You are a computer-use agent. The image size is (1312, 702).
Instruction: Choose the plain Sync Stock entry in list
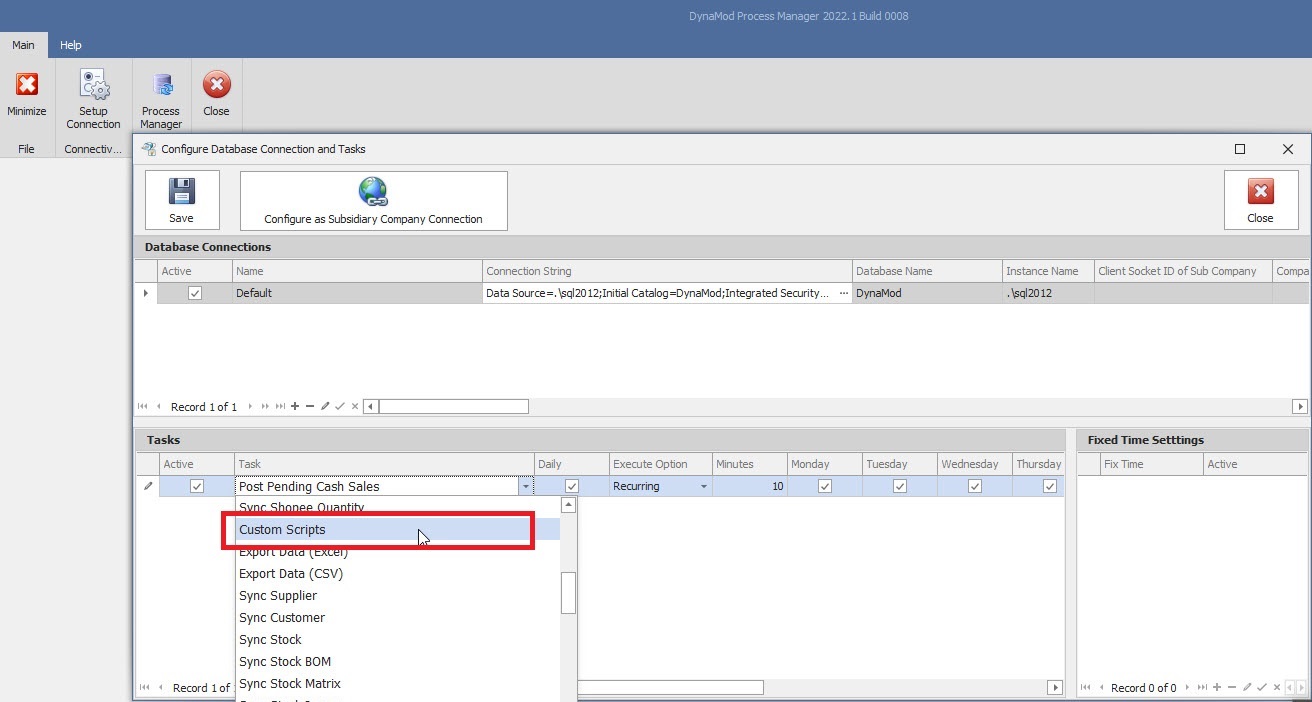coord(398,640)
